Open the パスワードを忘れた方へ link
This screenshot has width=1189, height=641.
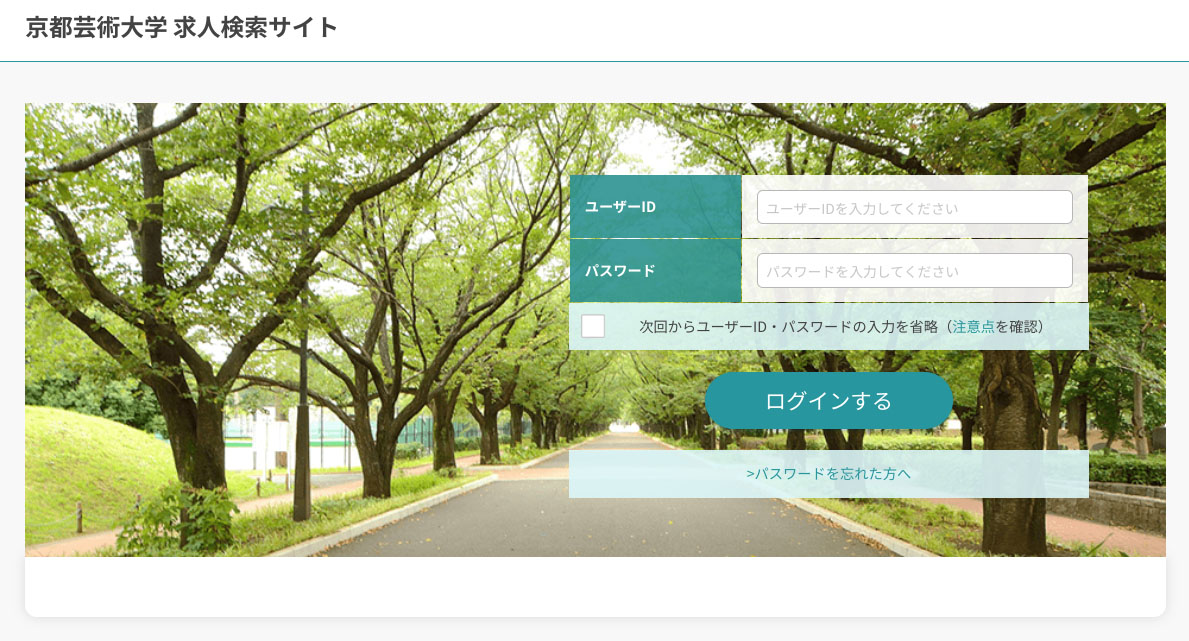pos(828,474)
